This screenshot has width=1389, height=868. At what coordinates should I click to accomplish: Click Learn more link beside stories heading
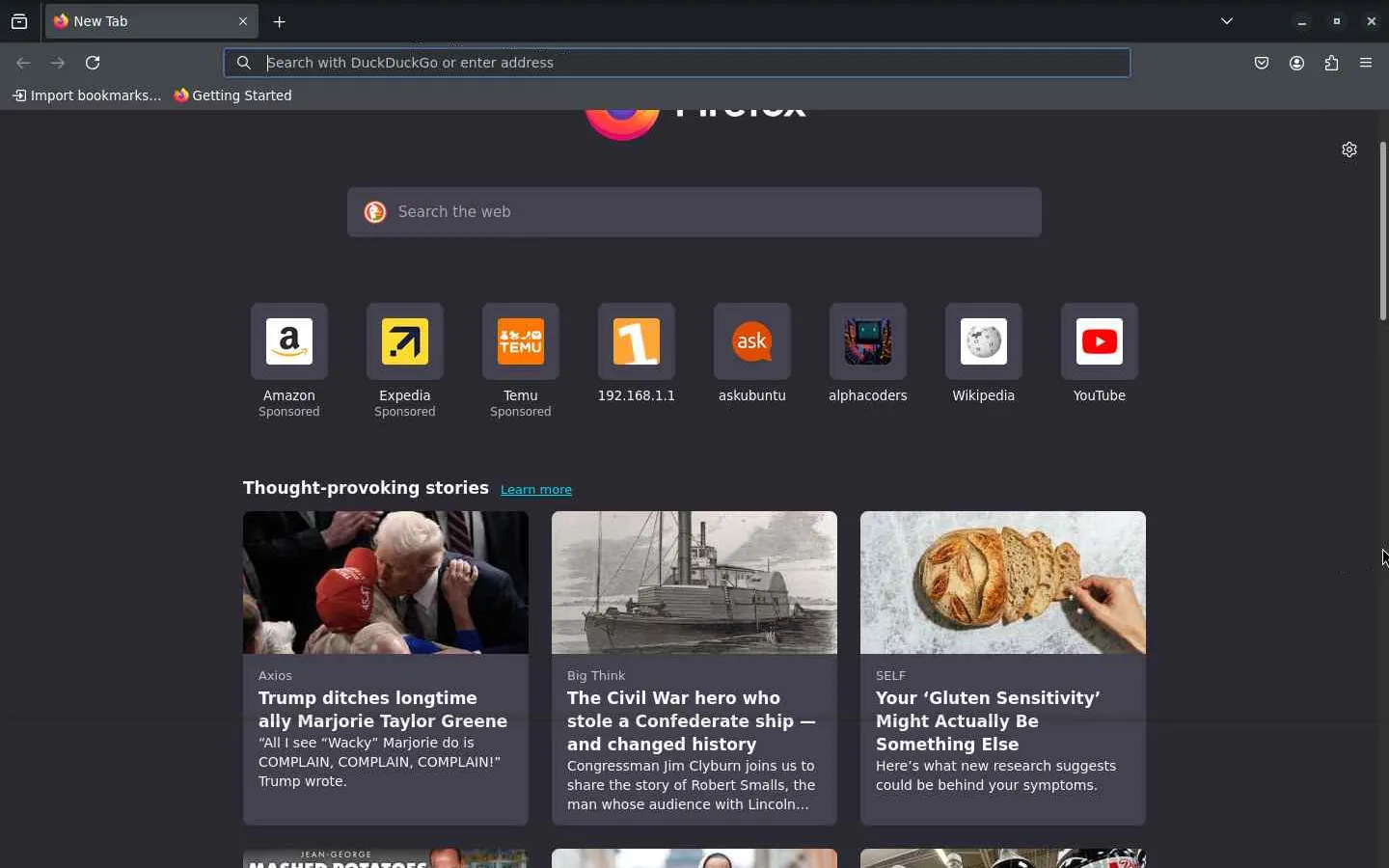click(x=536, y=490)
